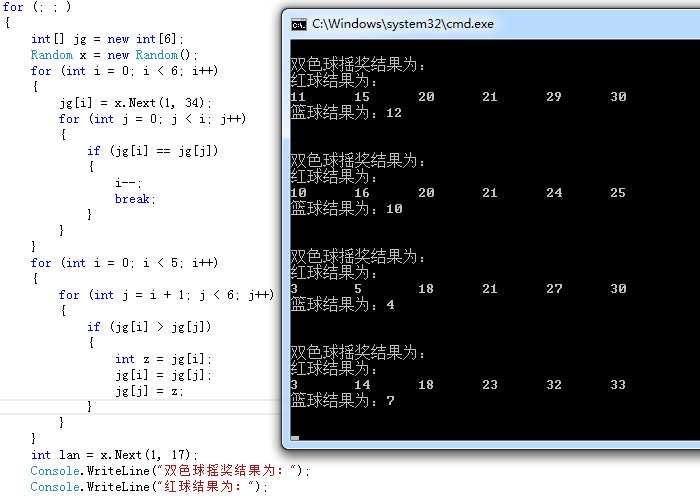
Task: Click the cmd.exe window icon in title bar
Action: pos(299,25)
